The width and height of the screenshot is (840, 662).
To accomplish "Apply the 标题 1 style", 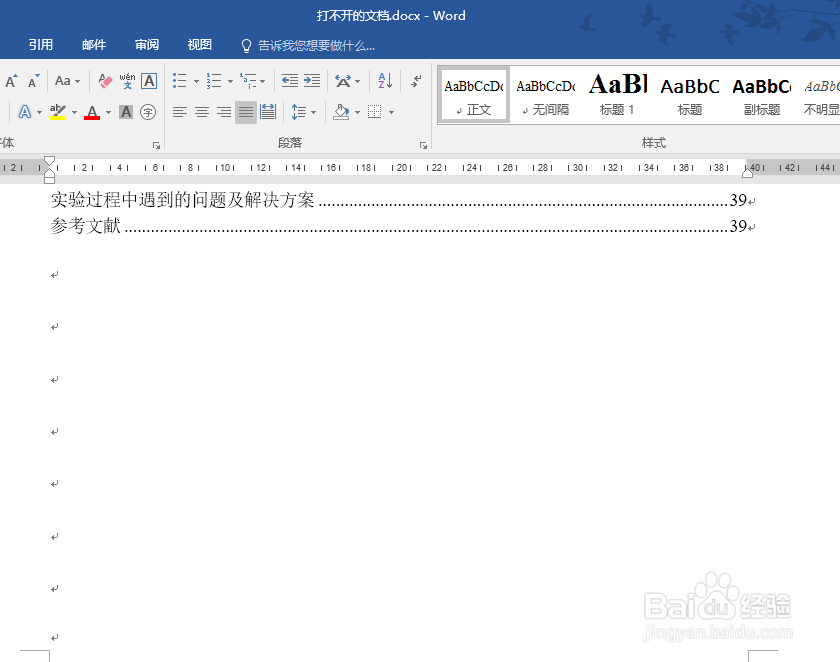I will [x=617, y=94].
